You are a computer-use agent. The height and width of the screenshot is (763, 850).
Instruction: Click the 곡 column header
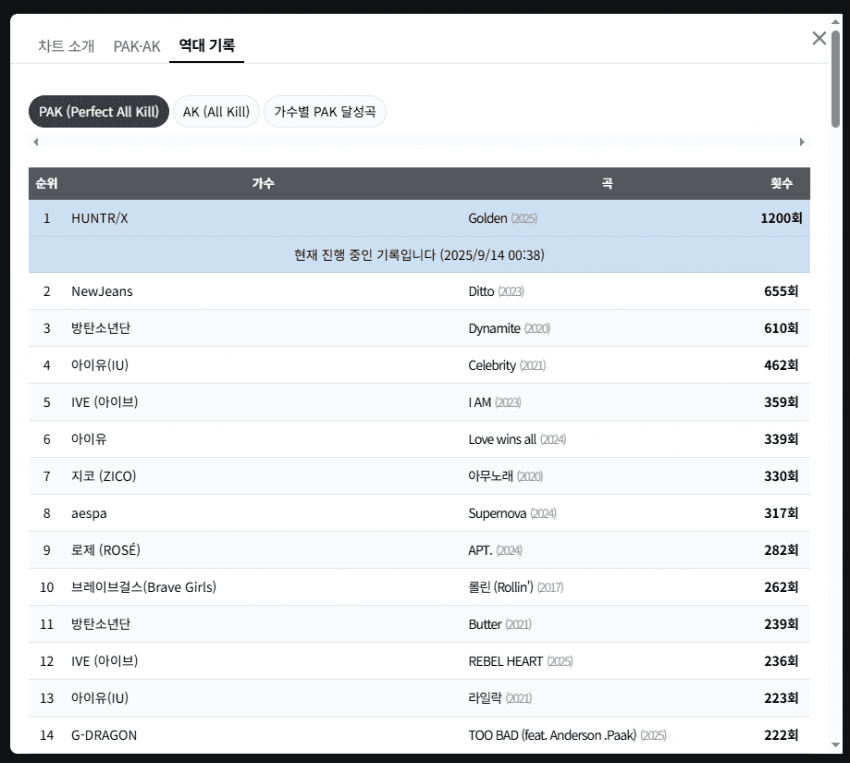[607, 183]
